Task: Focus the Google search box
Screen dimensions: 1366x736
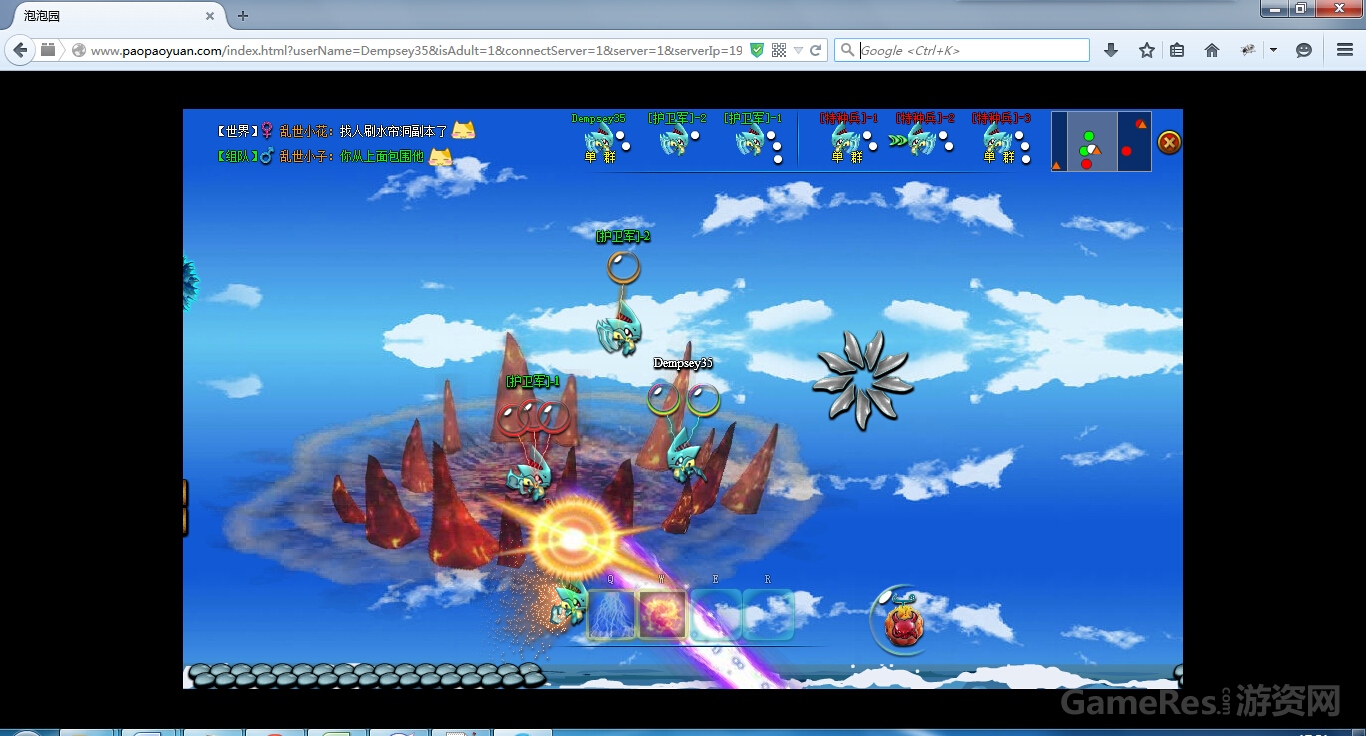Action: pyautogui.click(x=962, y=50)
